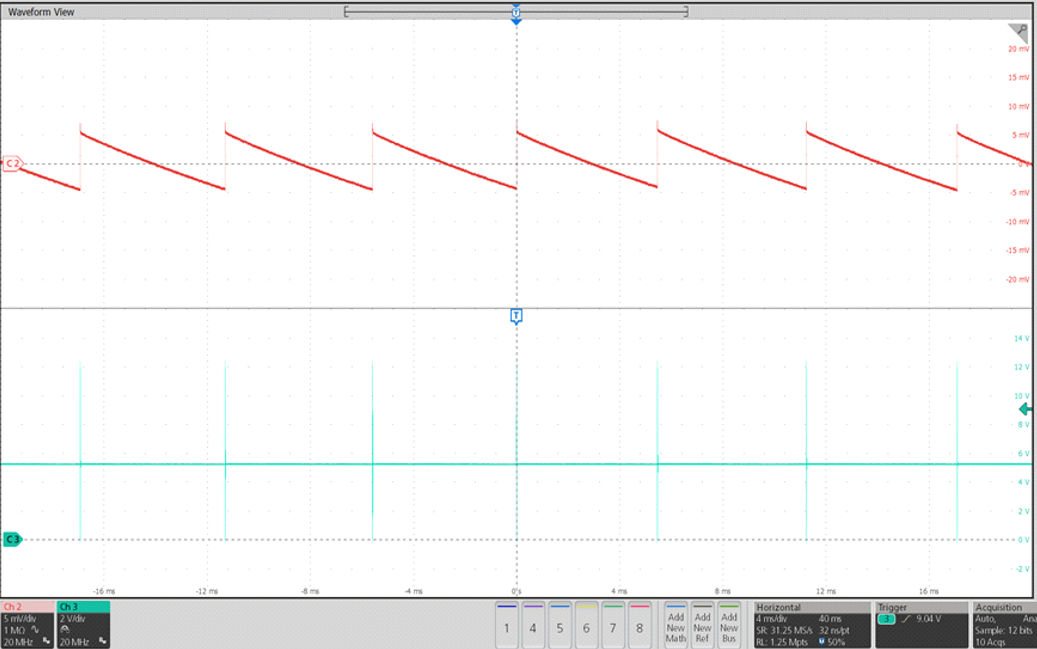Click the T marker on the lower waveform slice

[516, 316]
